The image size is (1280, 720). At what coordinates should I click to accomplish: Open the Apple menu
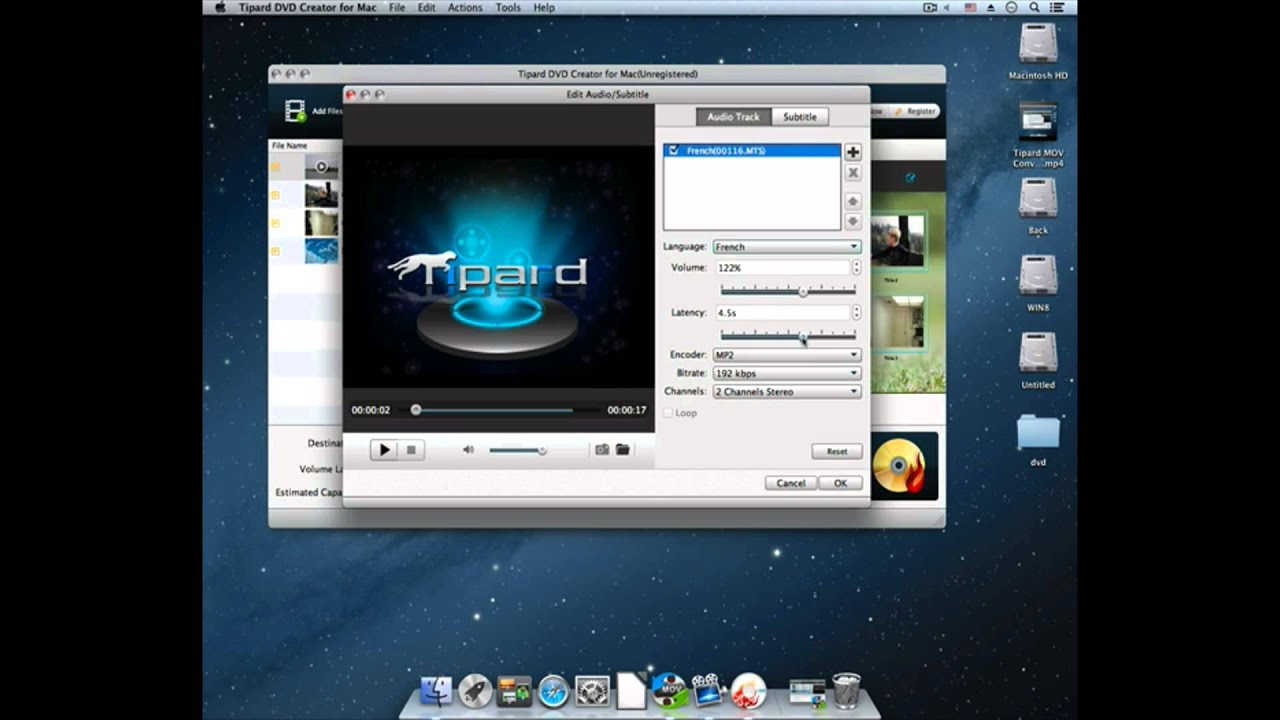220,7
